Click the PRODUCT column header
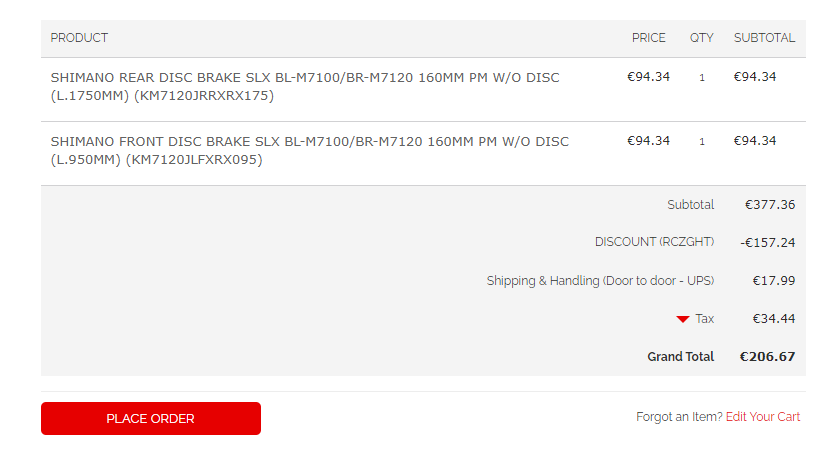This screenshot has width=834, height=459. pyautogui.click(x=79, y=38)
